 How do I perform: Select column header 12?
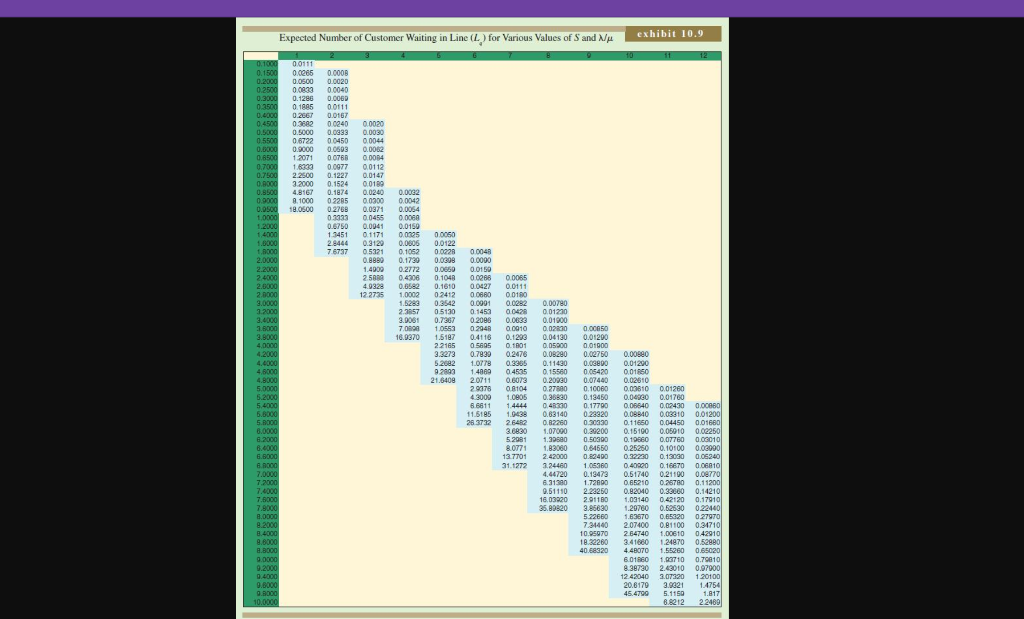(703, 55)
